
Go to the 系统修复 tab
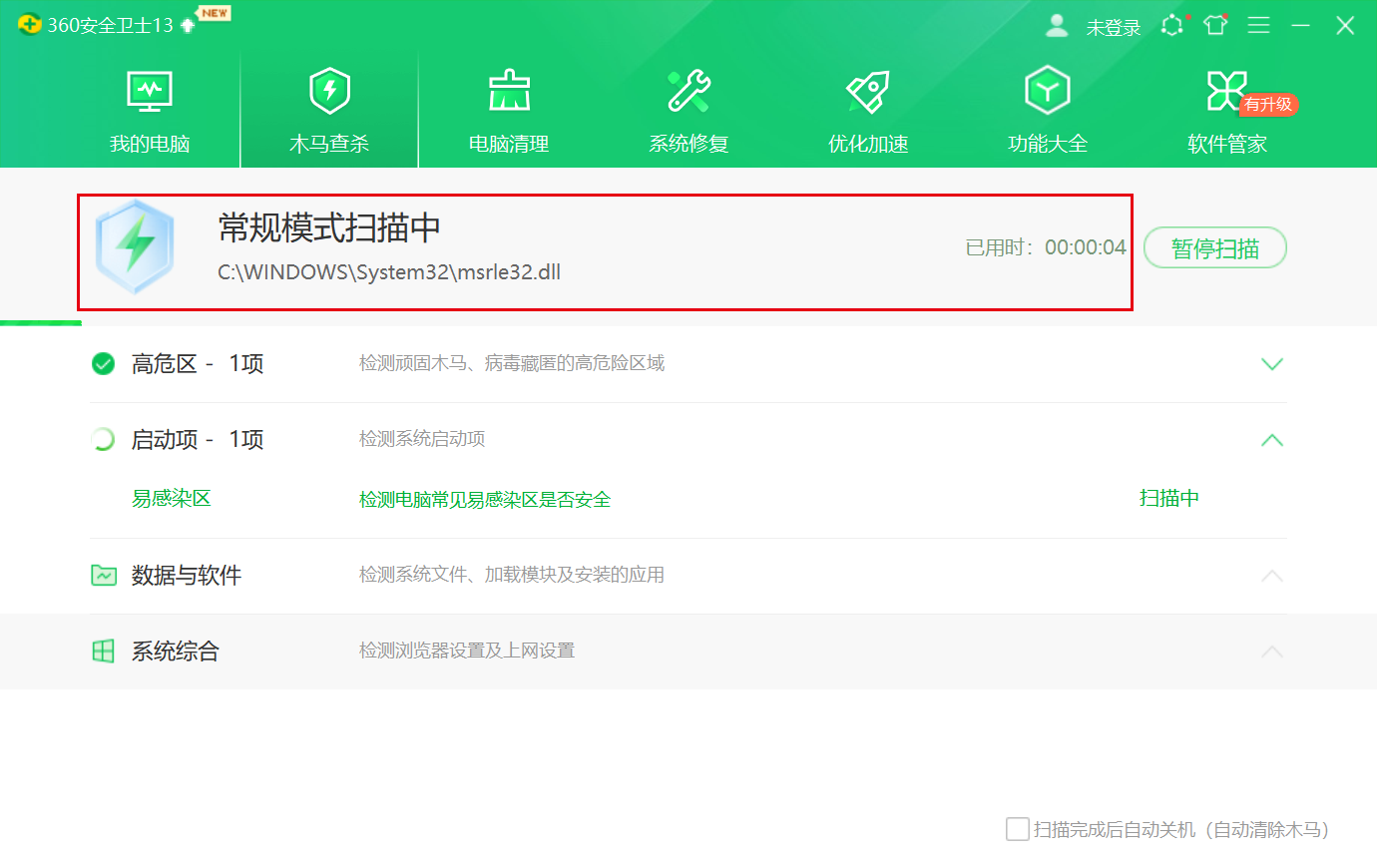pyautogui.click(x=688, y=112)
